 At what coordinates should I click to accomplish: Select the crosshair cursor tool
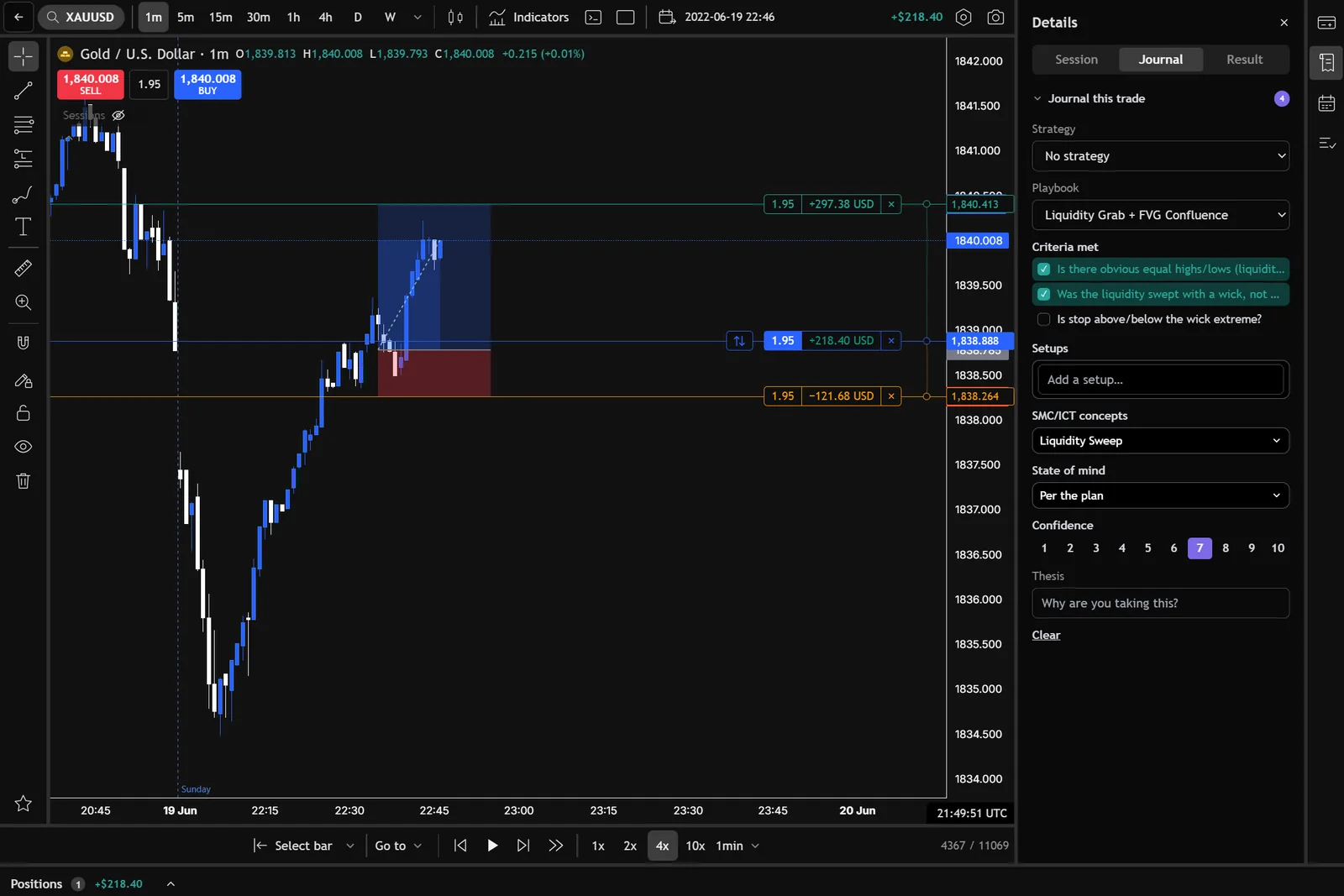tap(24, 56)
